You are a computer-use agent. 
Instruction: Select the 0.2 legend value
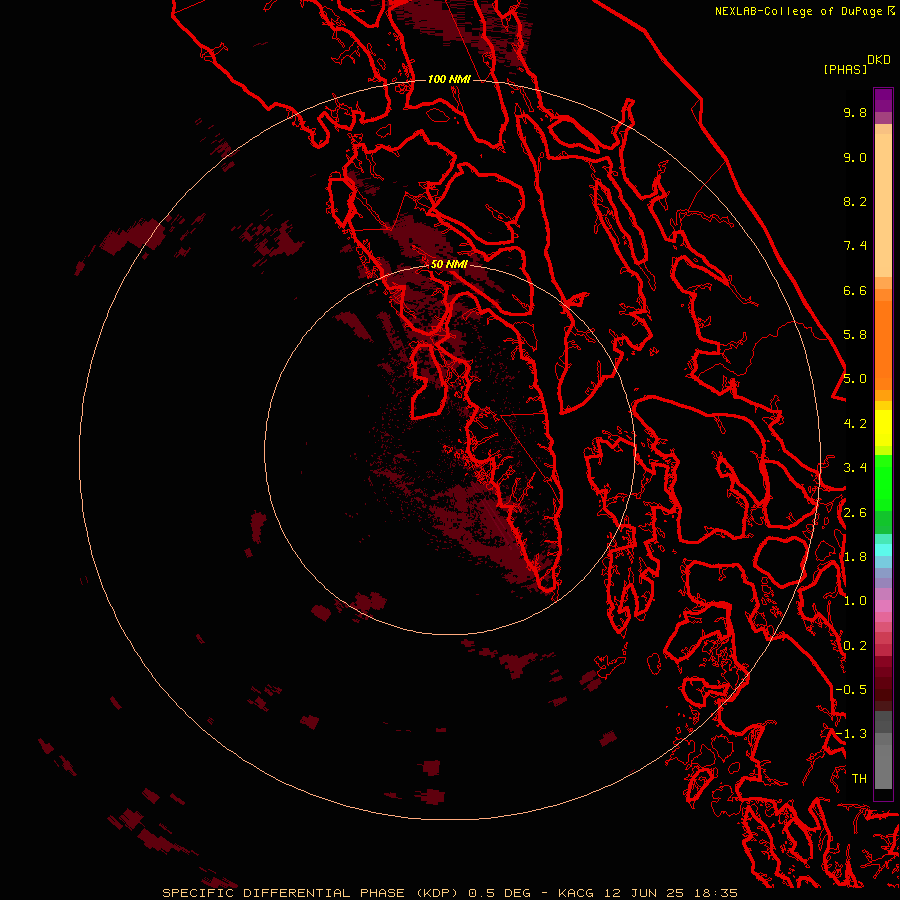click(855, 646)
